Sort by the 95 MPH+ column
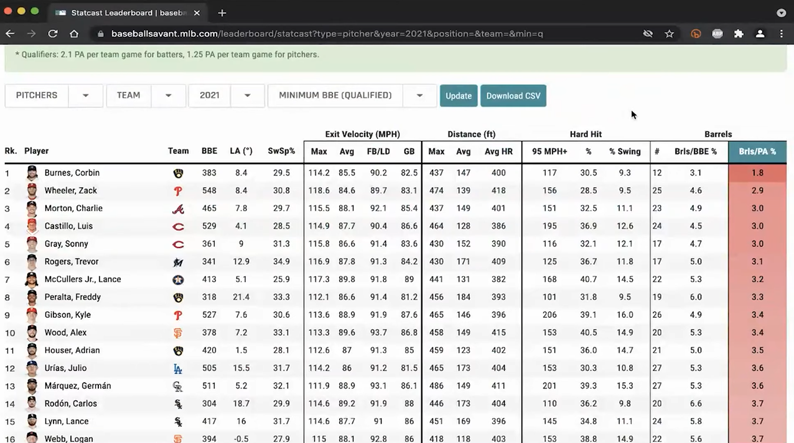This screenshot has width=794, height=443. (549, 151)
